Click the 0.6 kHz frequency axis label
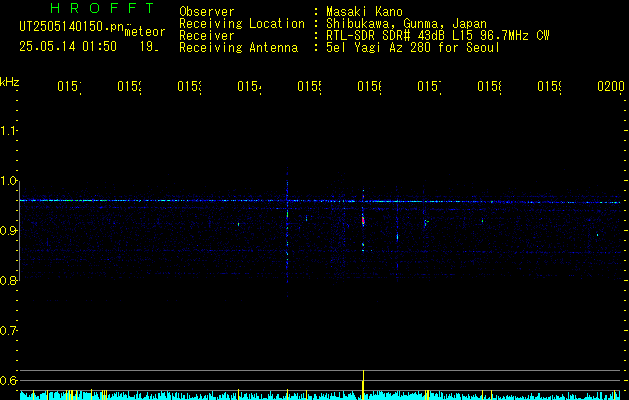Viewport: 629px width, 400px height. pyautogui.click(x=8, y=380)
